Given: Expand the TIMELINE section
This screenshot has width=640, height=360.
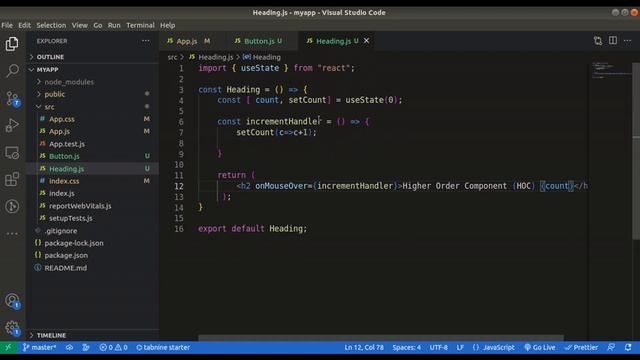Looking at the screenshot, I should (x=93, y=335).
